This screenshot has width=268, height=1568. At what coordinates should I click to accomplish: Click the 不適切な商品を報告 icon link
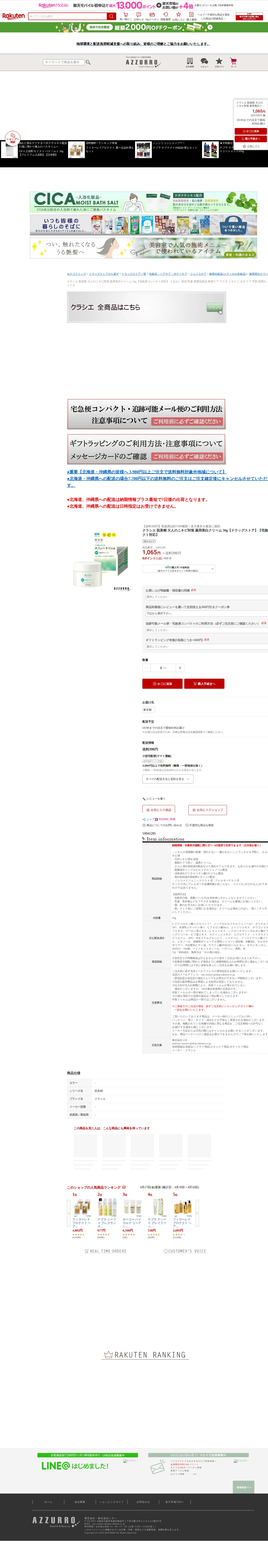200,825
